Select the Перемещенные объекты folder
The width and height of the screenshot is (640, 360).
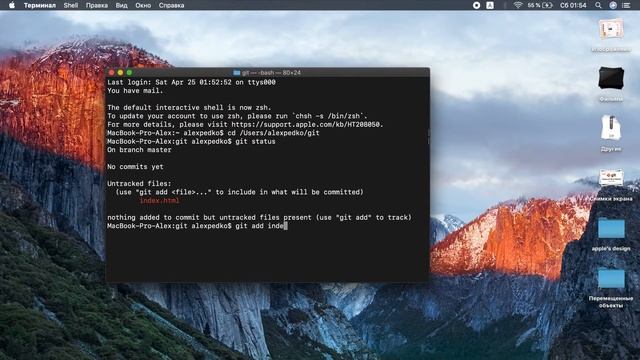pyautogui.click(x=611, y=288)
